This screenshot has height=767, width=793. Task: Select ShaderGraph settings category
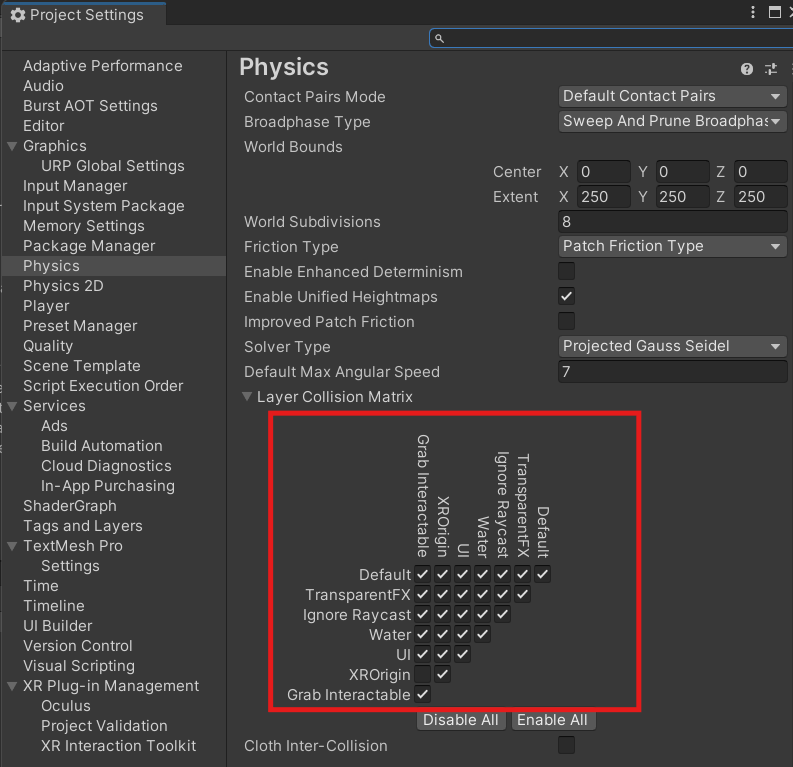[70, 506]
